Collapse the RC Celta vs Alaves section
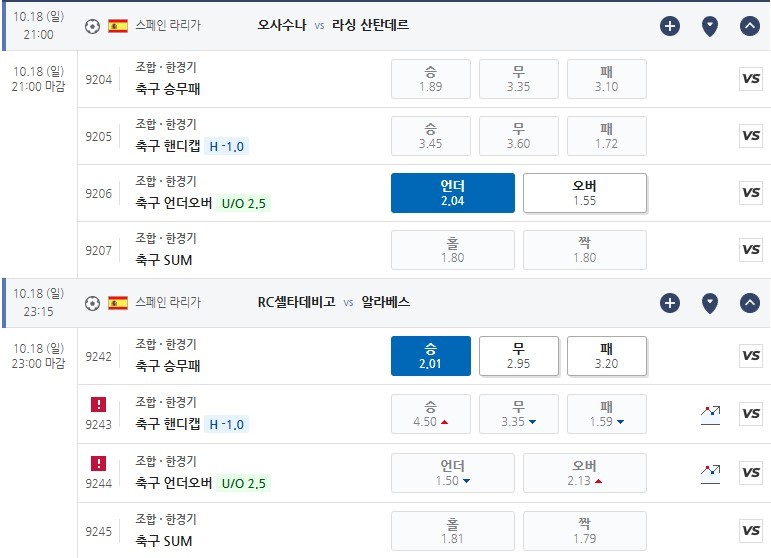Screen dimensions: 771x558 [x=749, y=303]
